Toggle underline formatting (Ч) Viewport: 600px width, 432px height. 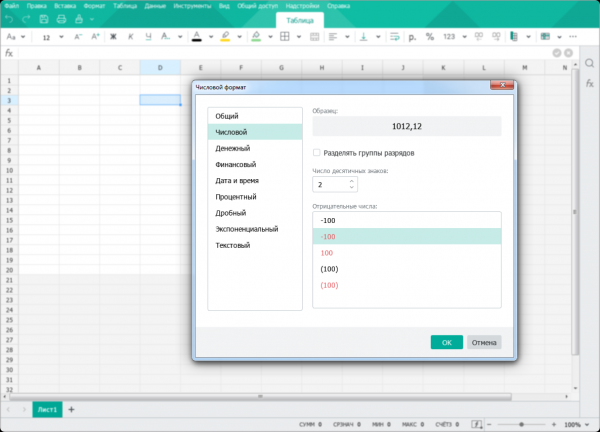tap(148, 37)
